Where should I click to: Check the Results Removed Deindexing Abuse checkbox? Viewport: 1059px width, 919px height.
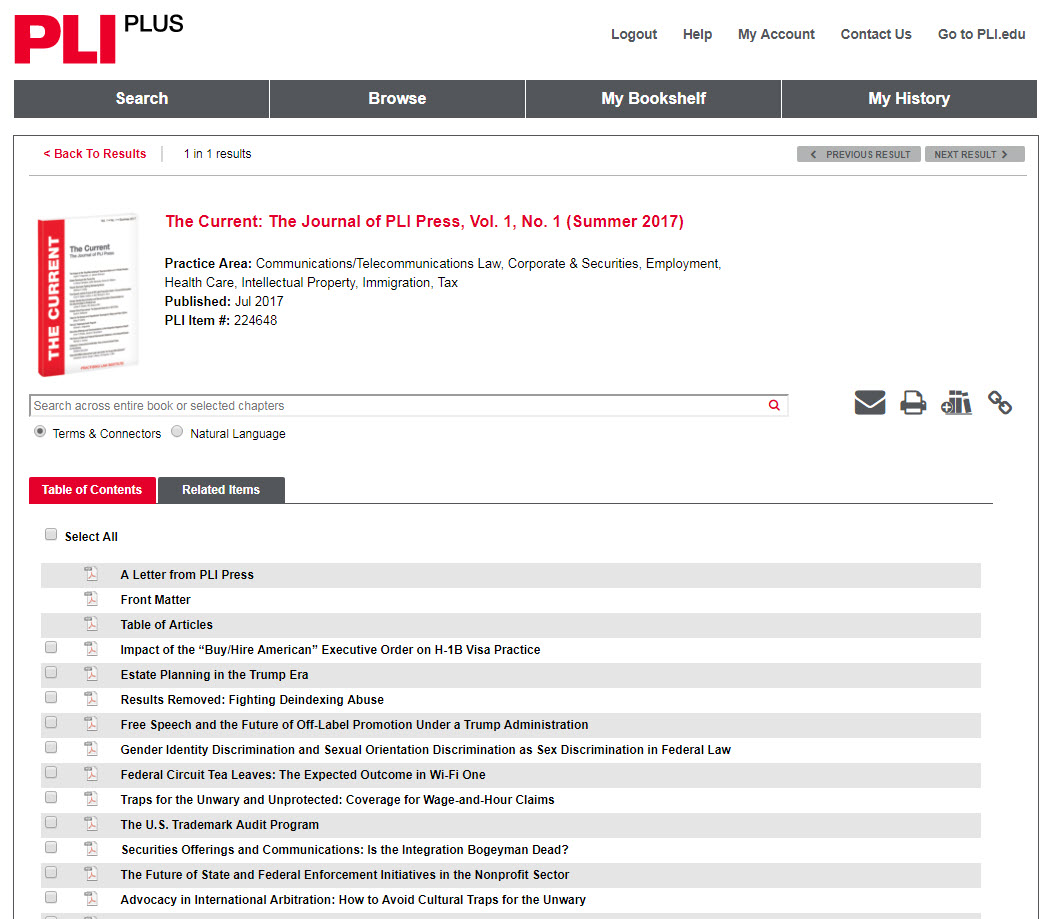click(51, 698)
